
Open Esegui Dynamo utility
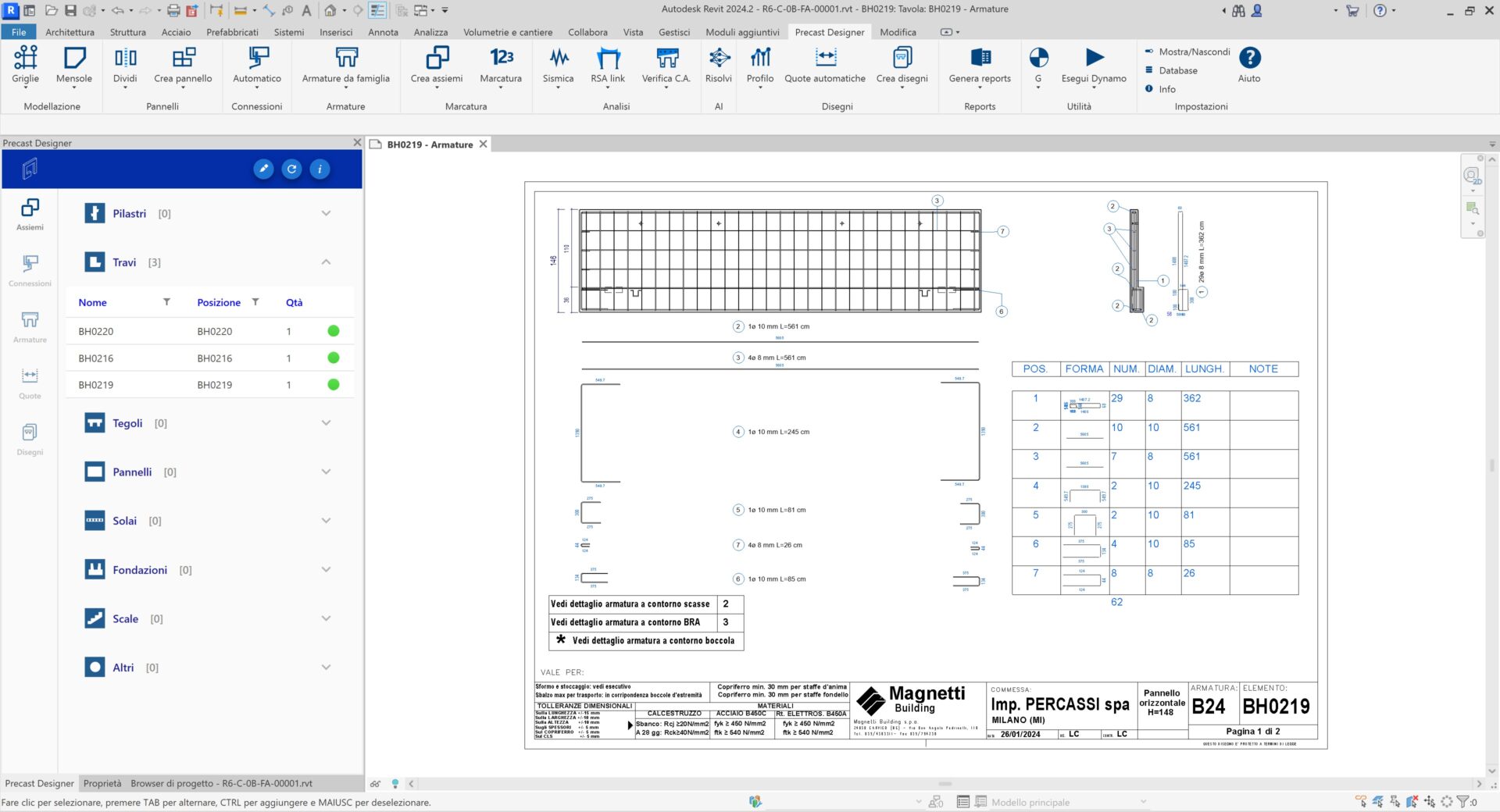tap(1092, 66)
